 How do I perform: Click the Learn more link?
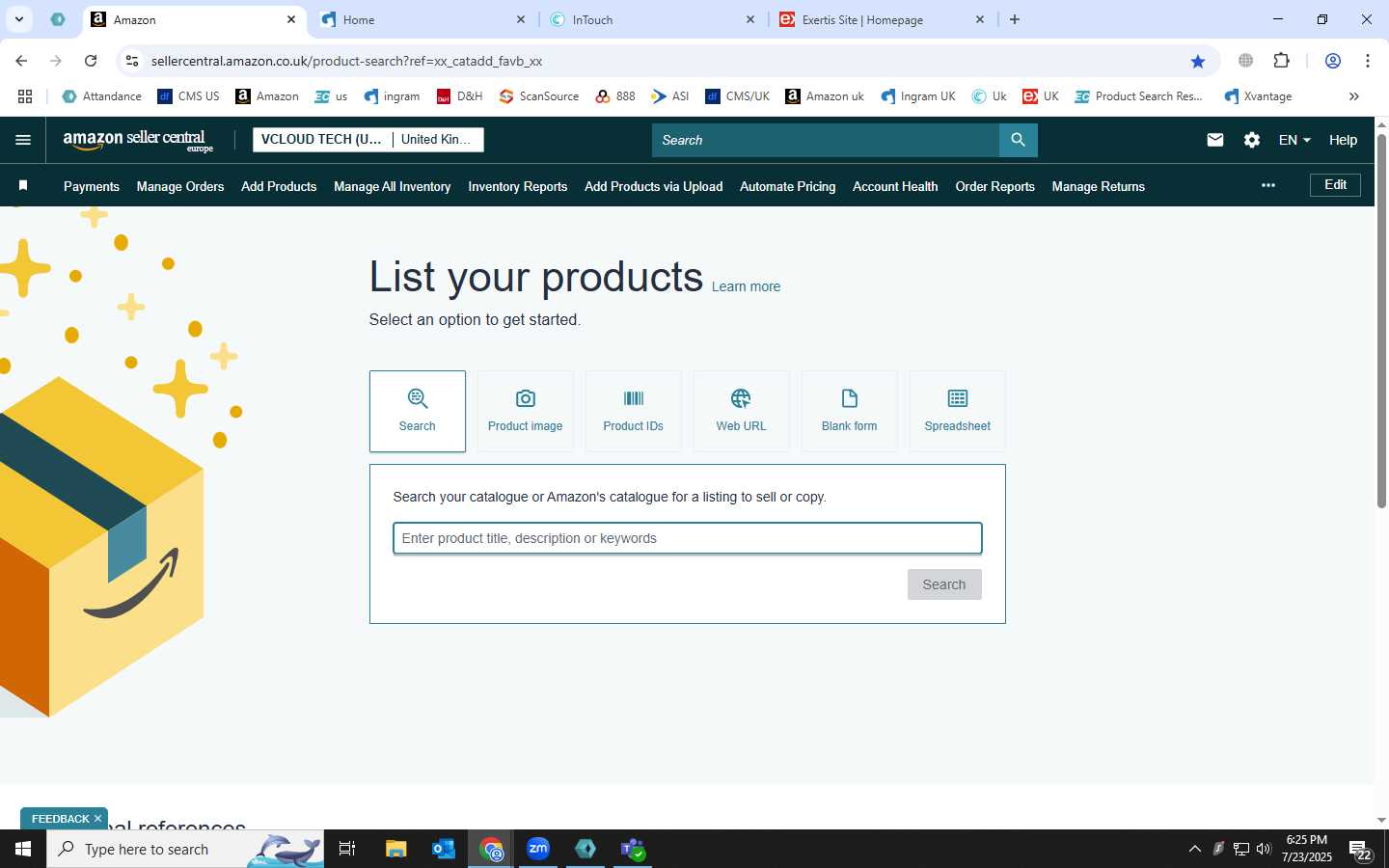tap(746, 286)
